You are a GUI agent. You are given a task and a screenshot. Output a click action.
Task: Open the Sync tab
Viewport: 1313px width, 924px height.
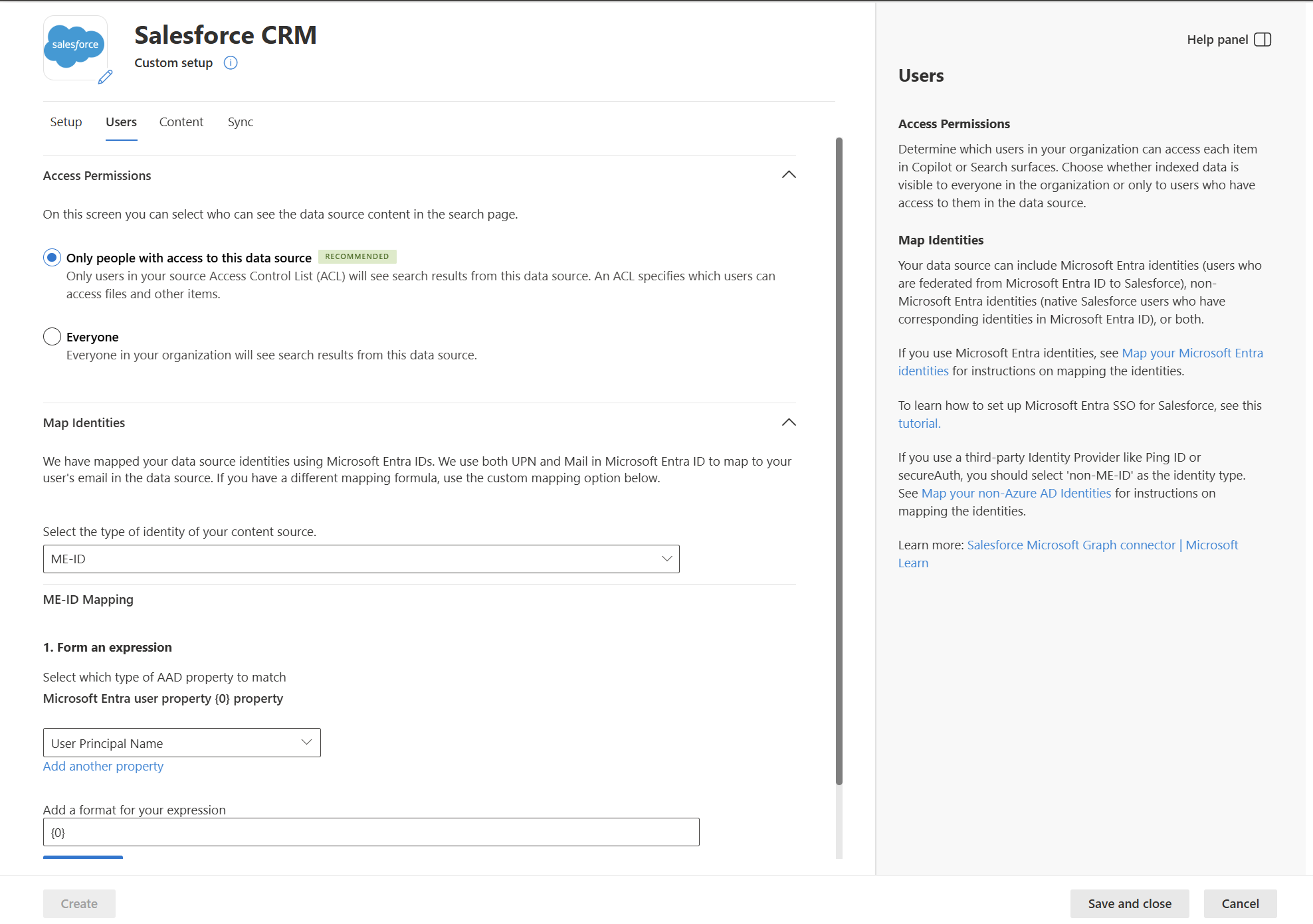[241, 122]
